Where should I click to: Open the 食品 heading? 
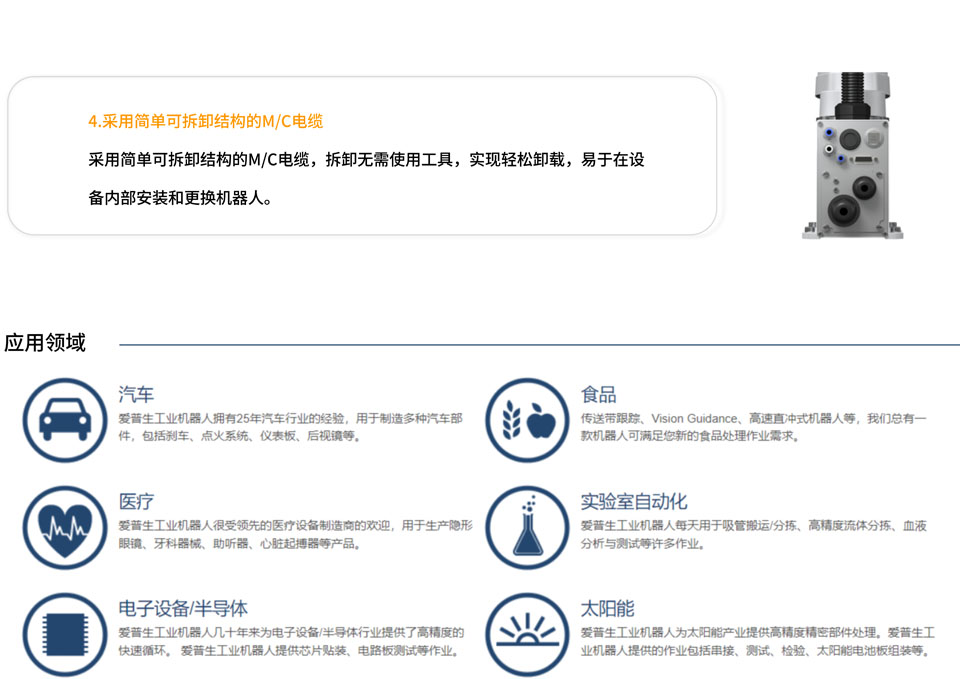click(598, 395)
